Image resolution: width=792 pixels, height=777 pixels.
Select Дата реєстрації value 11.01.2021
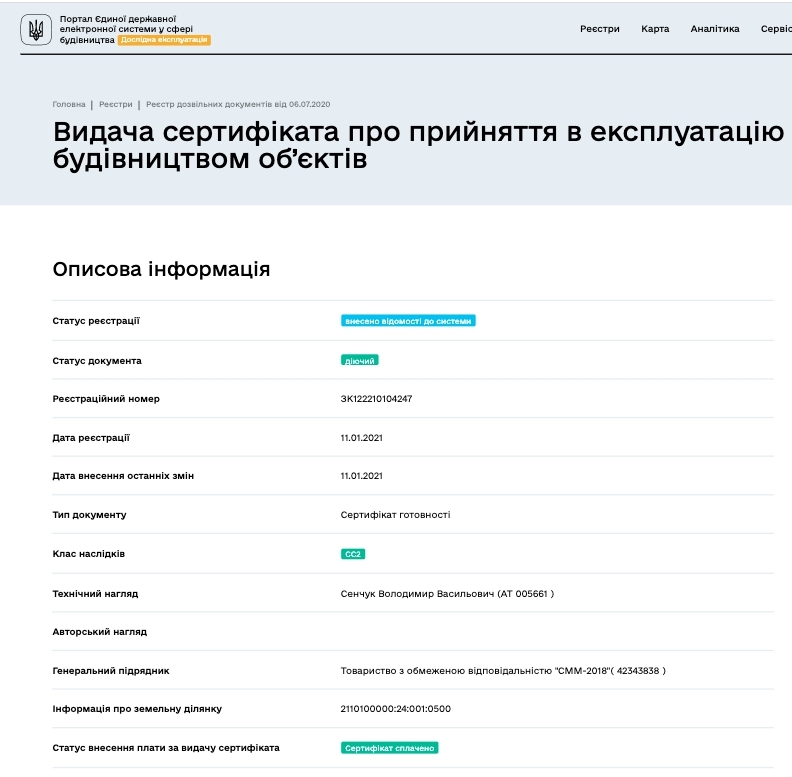point(362,438)
